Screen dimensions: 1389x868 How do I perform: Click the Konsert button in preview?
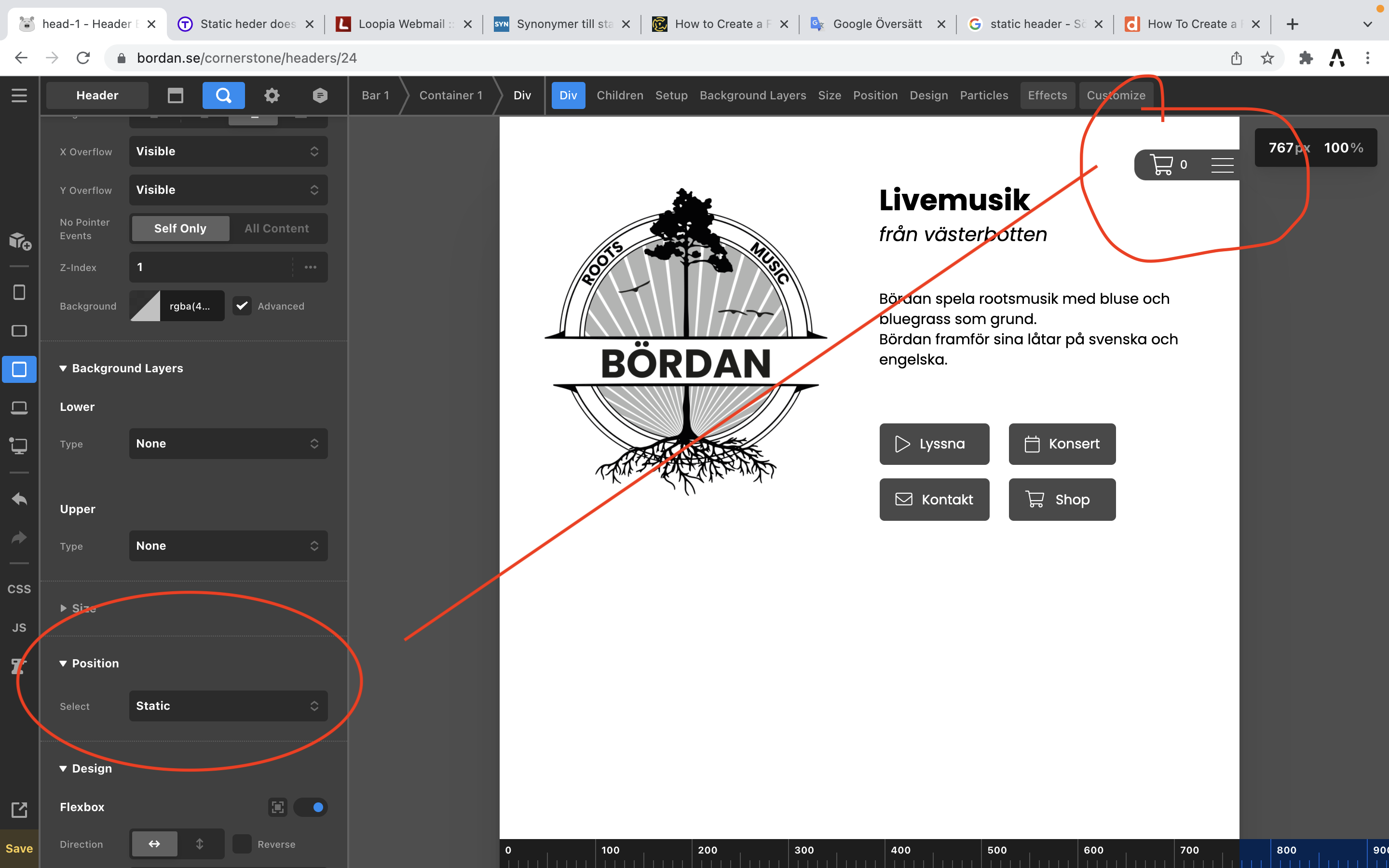click(1062, 444)
